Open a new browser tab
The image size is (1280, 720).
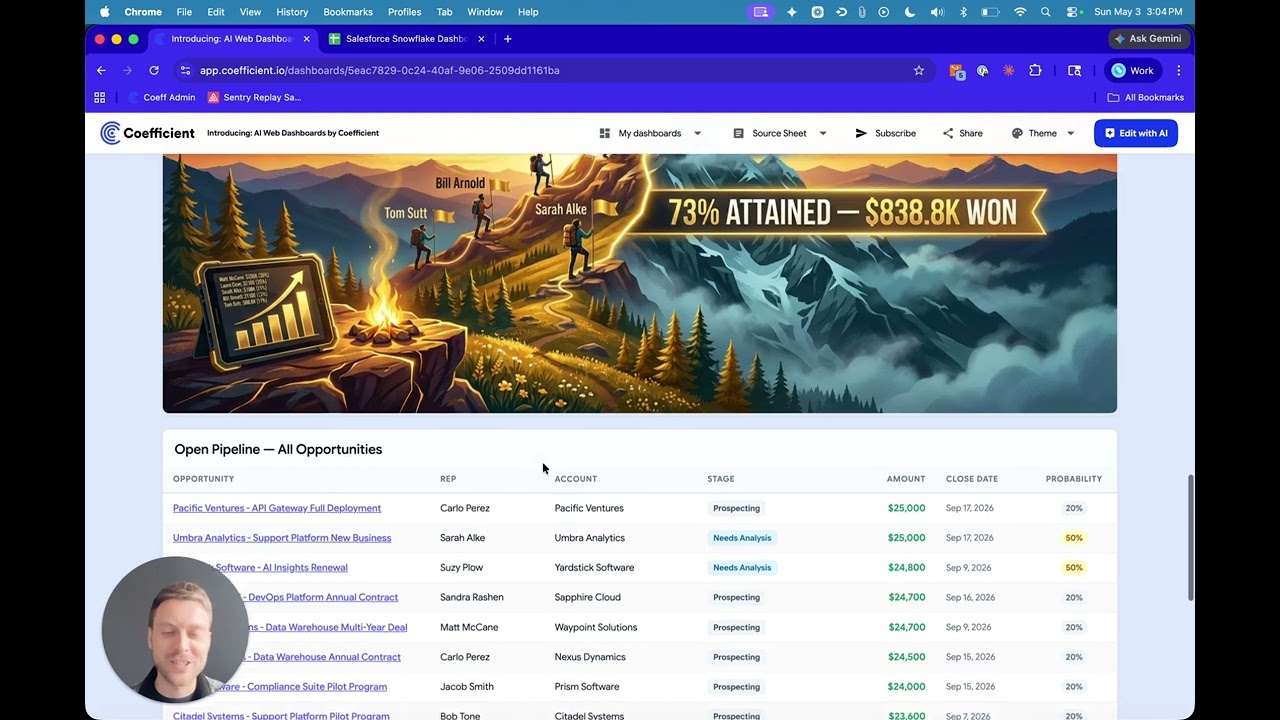(x=508, y=38)
